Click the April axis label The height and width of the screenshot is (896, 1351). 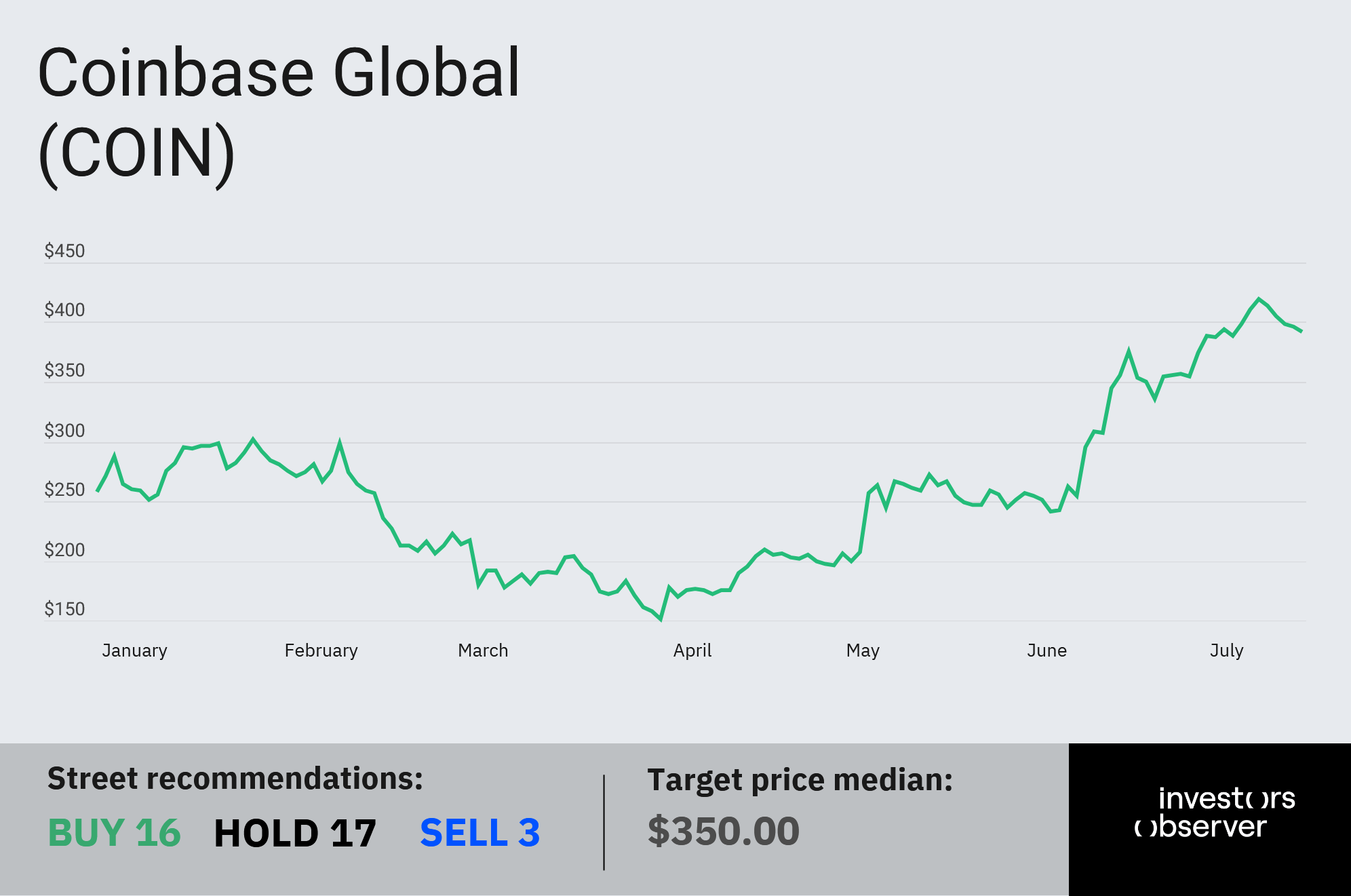[692, 650]
